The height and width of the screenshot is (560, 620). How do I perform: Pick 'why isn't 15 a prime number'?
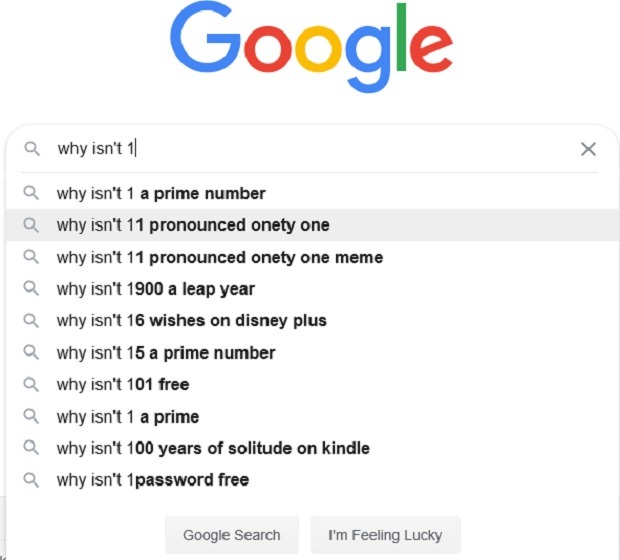coord(312,352)
